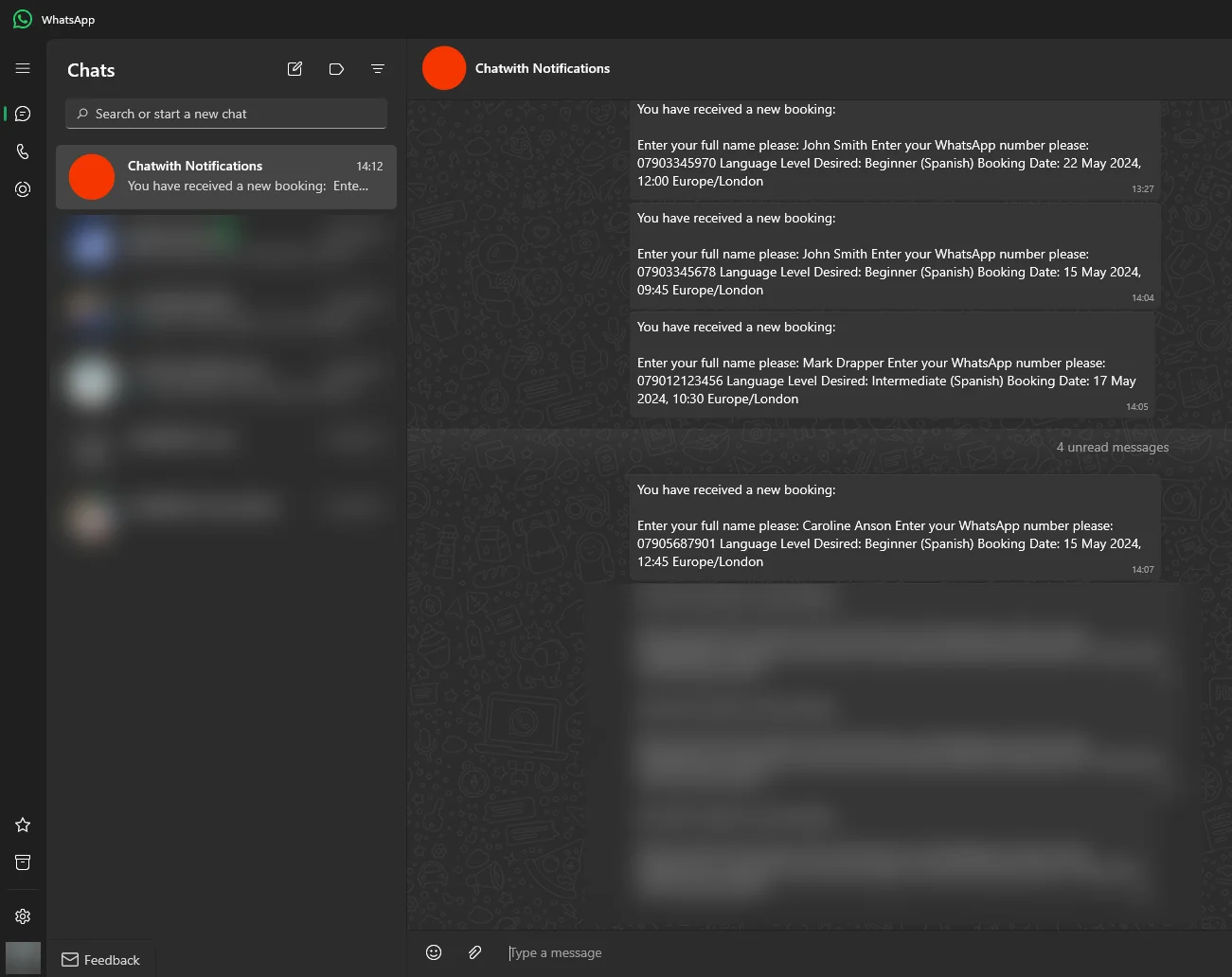Open the Chatwith Notifications chat header menu

pos(542,68)
